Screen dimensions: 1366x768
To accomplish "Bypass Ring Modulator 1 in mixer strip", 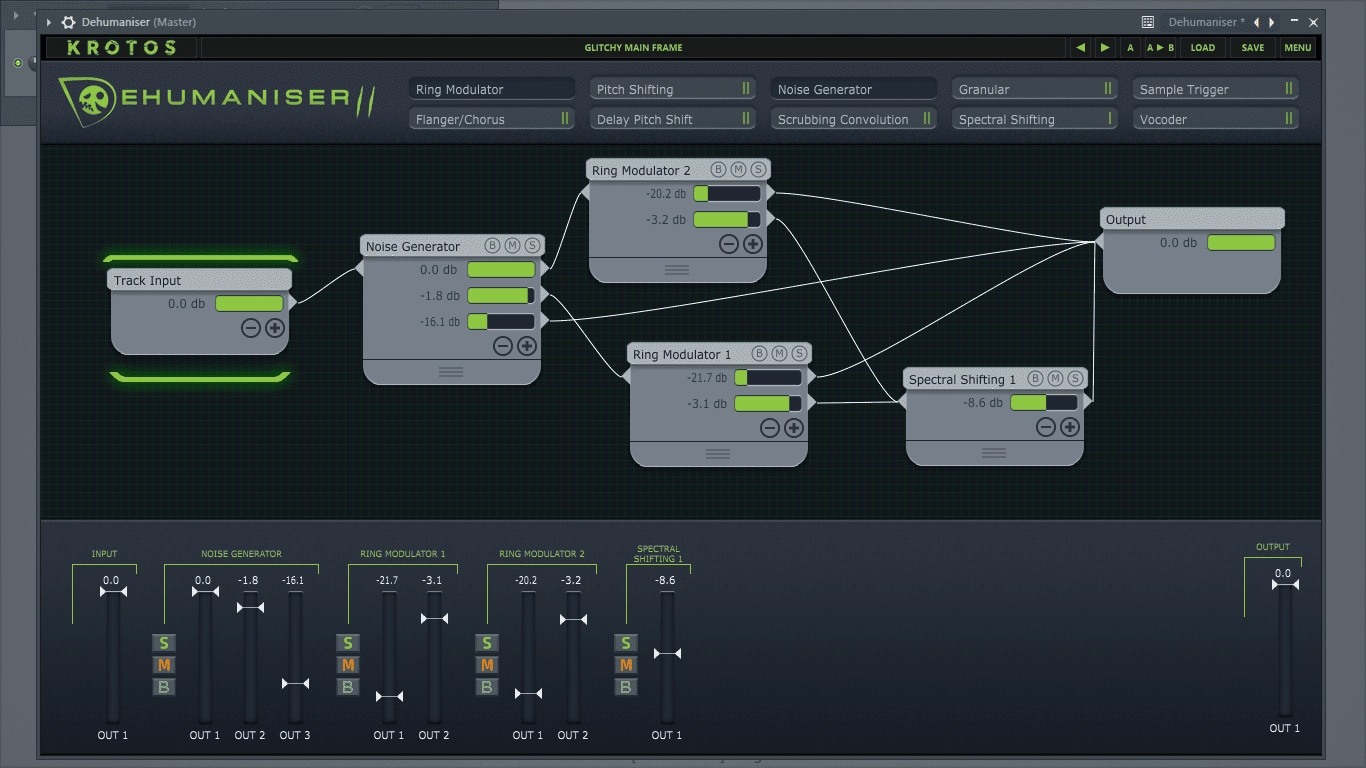I will coord(347,687).
